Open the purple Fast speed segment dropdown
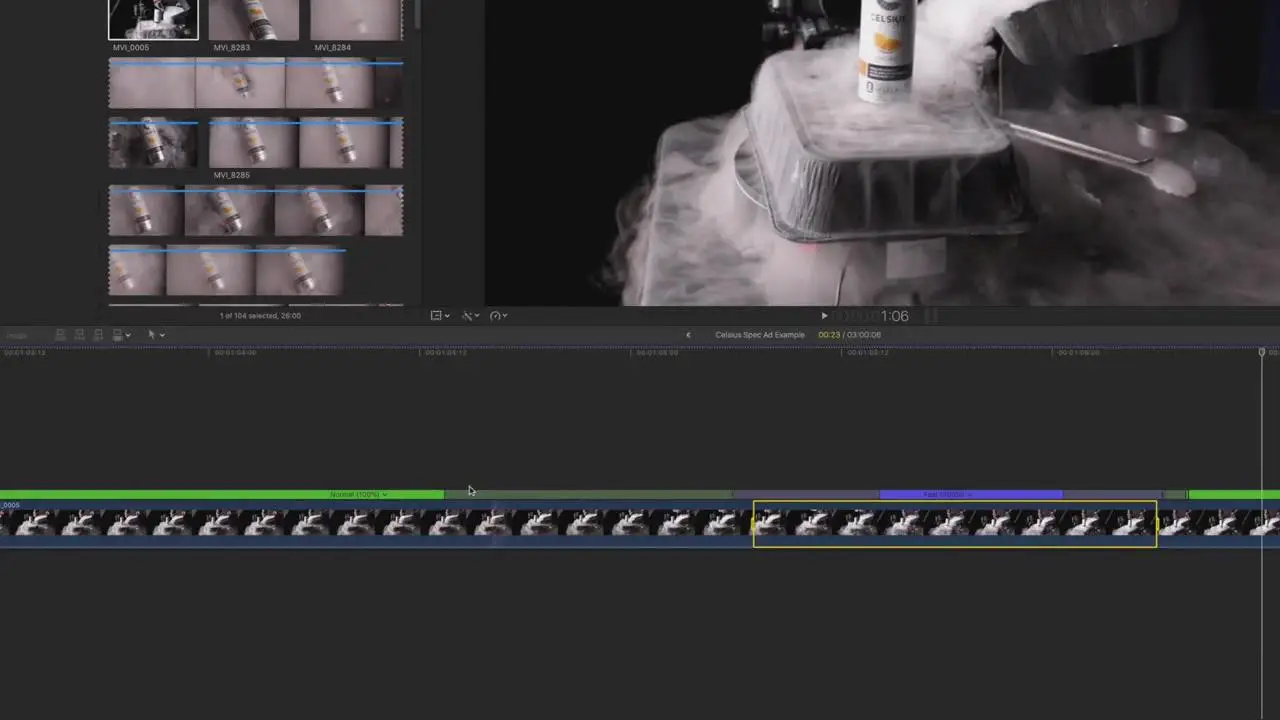The width and height of the screenshot is (1280, 720). tap(945, 494)
